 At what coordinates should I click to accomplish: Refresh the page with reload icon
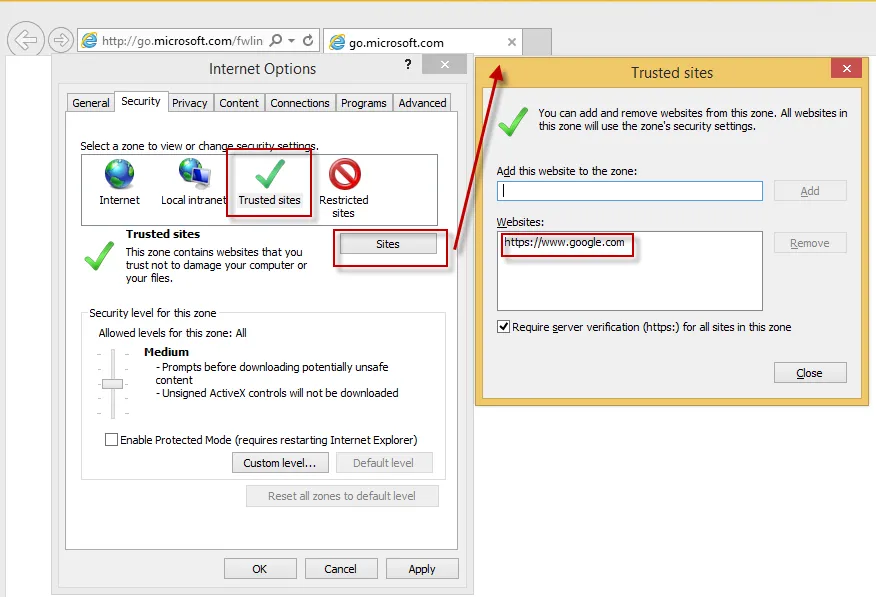click(308, 40)
